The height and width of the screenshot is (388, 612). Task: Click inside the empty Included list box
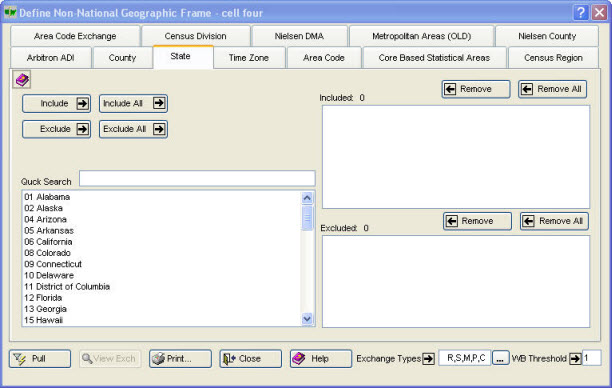[x=456, y=157]
